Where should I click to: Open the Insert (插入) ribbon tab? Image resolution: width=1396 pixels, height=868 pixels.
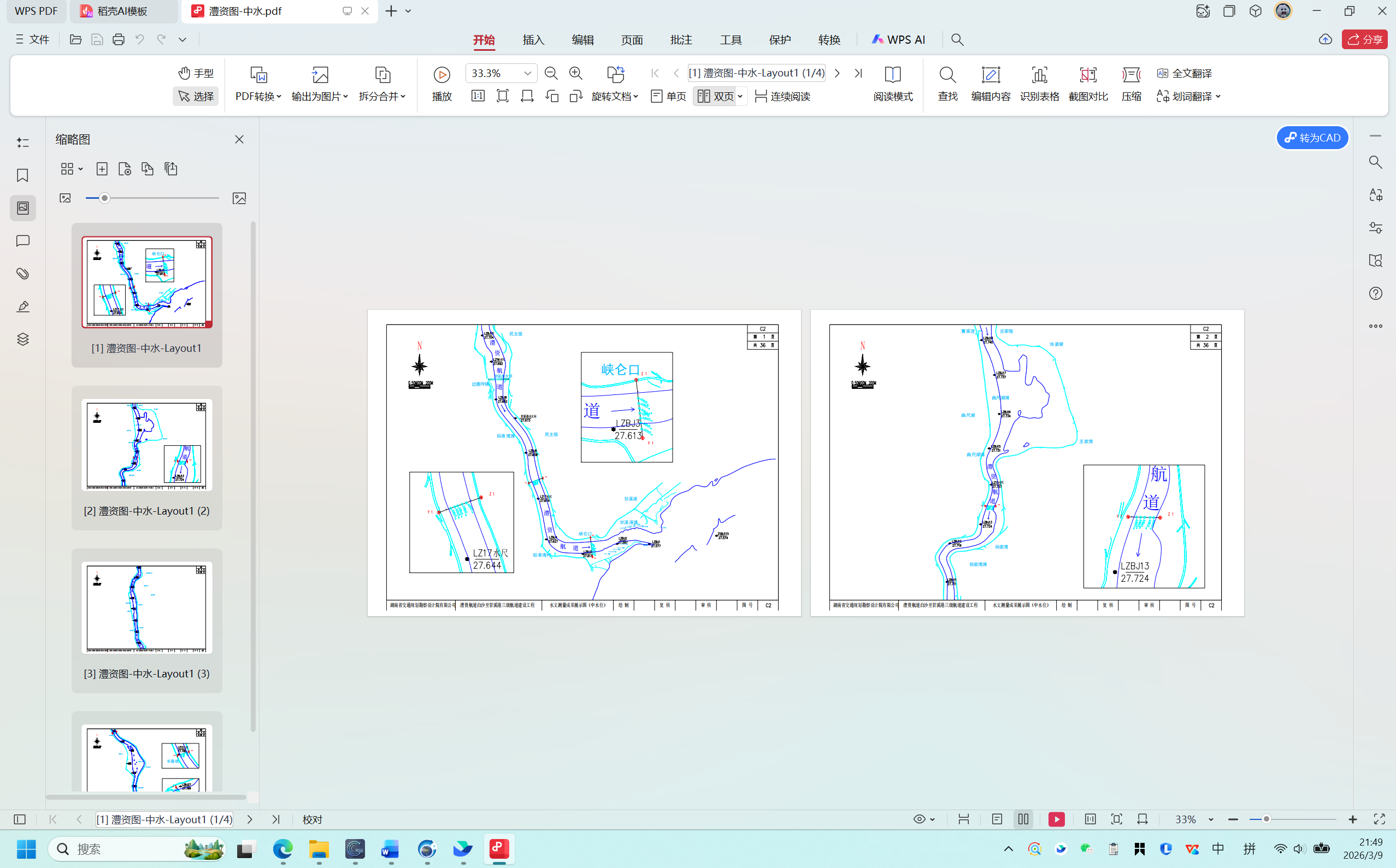533,40
